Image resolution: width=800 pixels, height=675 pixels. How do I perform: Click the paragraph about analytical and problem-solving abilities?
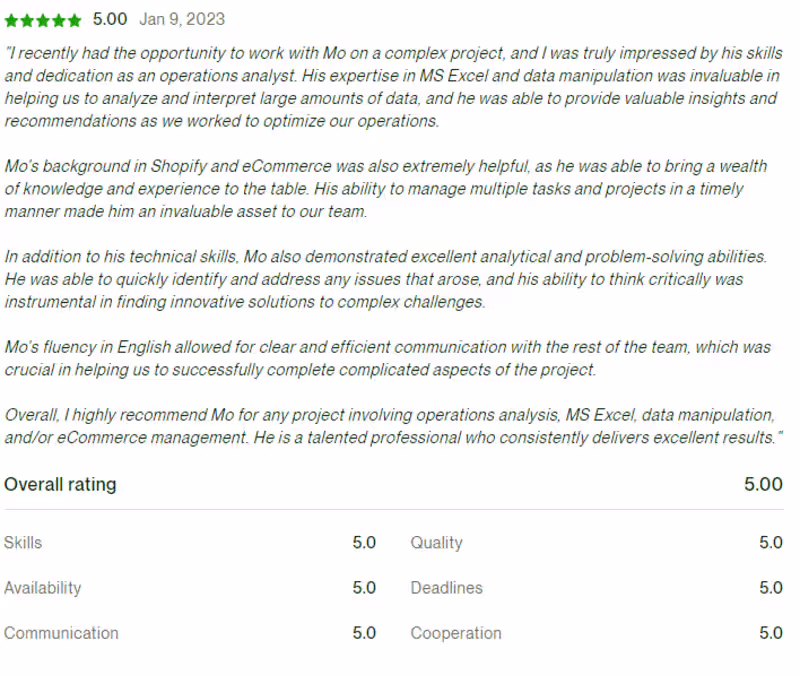coord(385,279)
